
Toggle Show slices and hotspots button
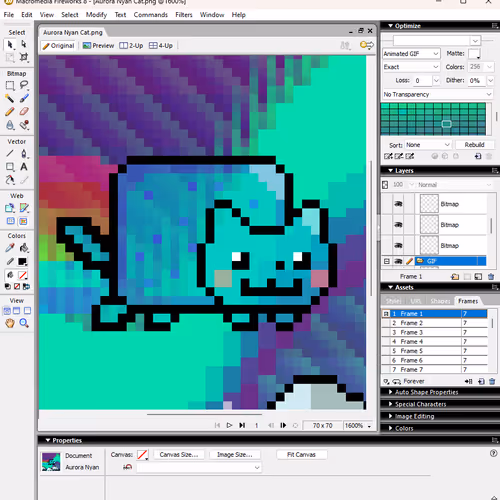(x=23, y=221)
